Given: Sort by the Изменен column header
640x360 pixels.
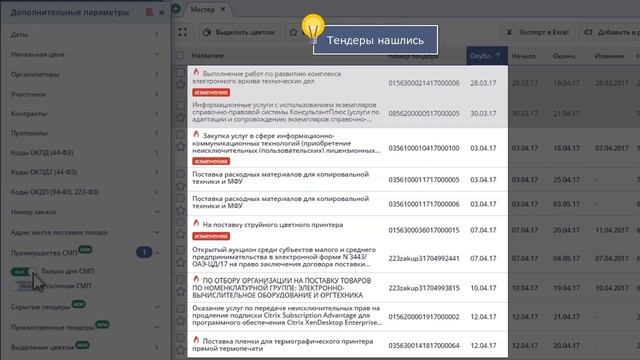Looking at the screenshot, I should point(609,56).
